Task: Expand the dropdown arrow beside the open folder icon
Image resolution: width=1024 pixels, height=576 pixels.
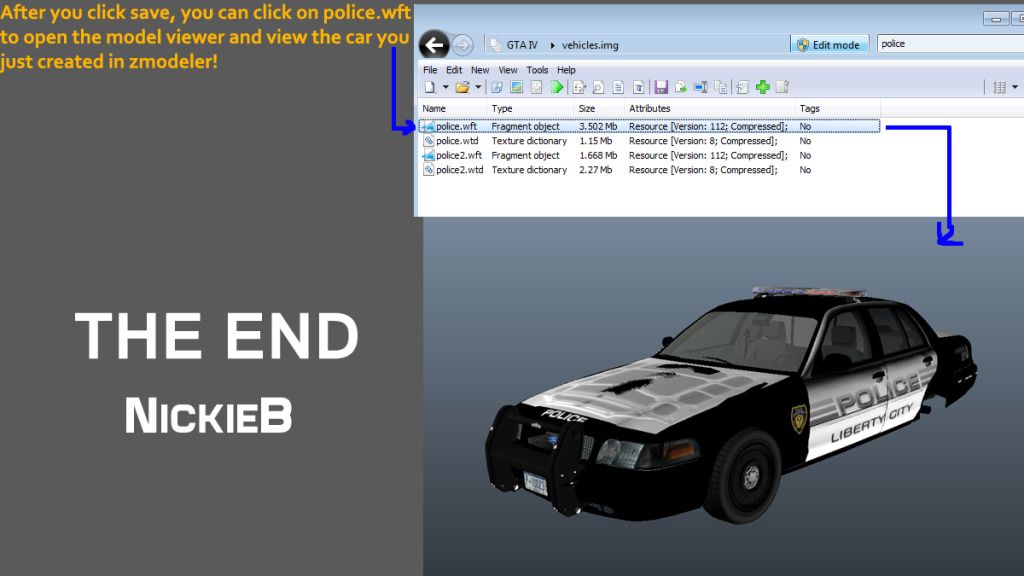Action: coord(478,87)
